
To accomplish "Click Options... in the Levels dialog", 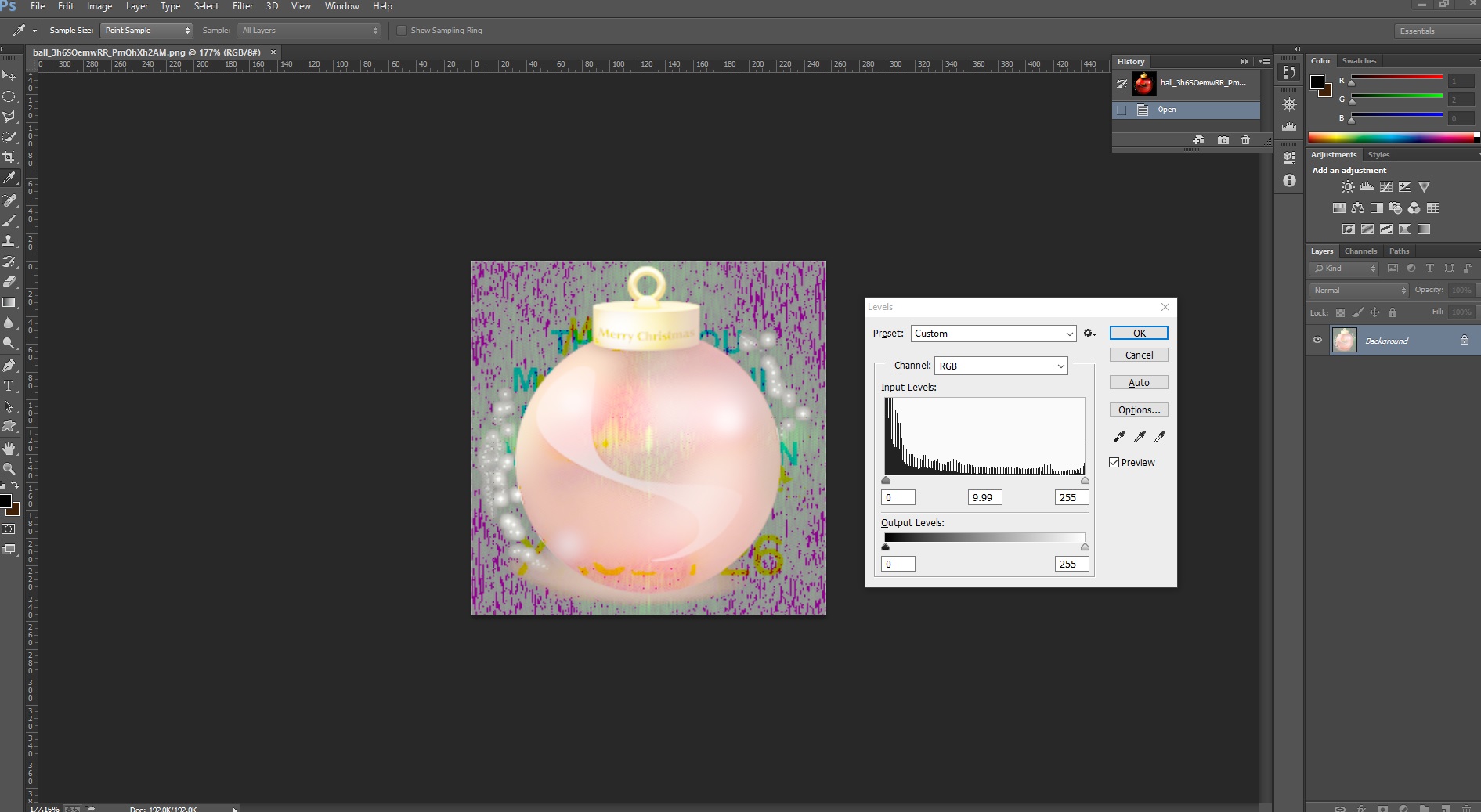I will pyautogui.click(x=1139, y=410).
